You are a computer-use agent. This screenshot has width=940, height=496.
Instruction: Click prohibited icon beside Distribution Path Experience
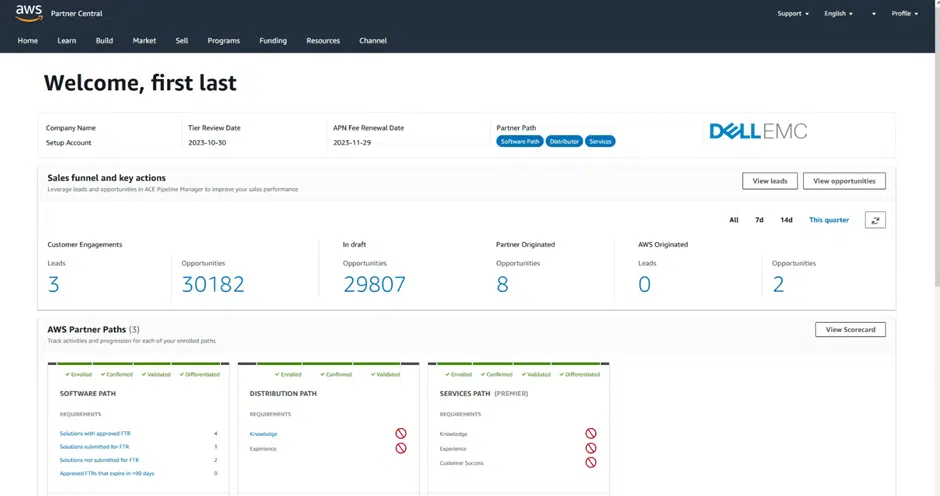(x=401, y=448)
